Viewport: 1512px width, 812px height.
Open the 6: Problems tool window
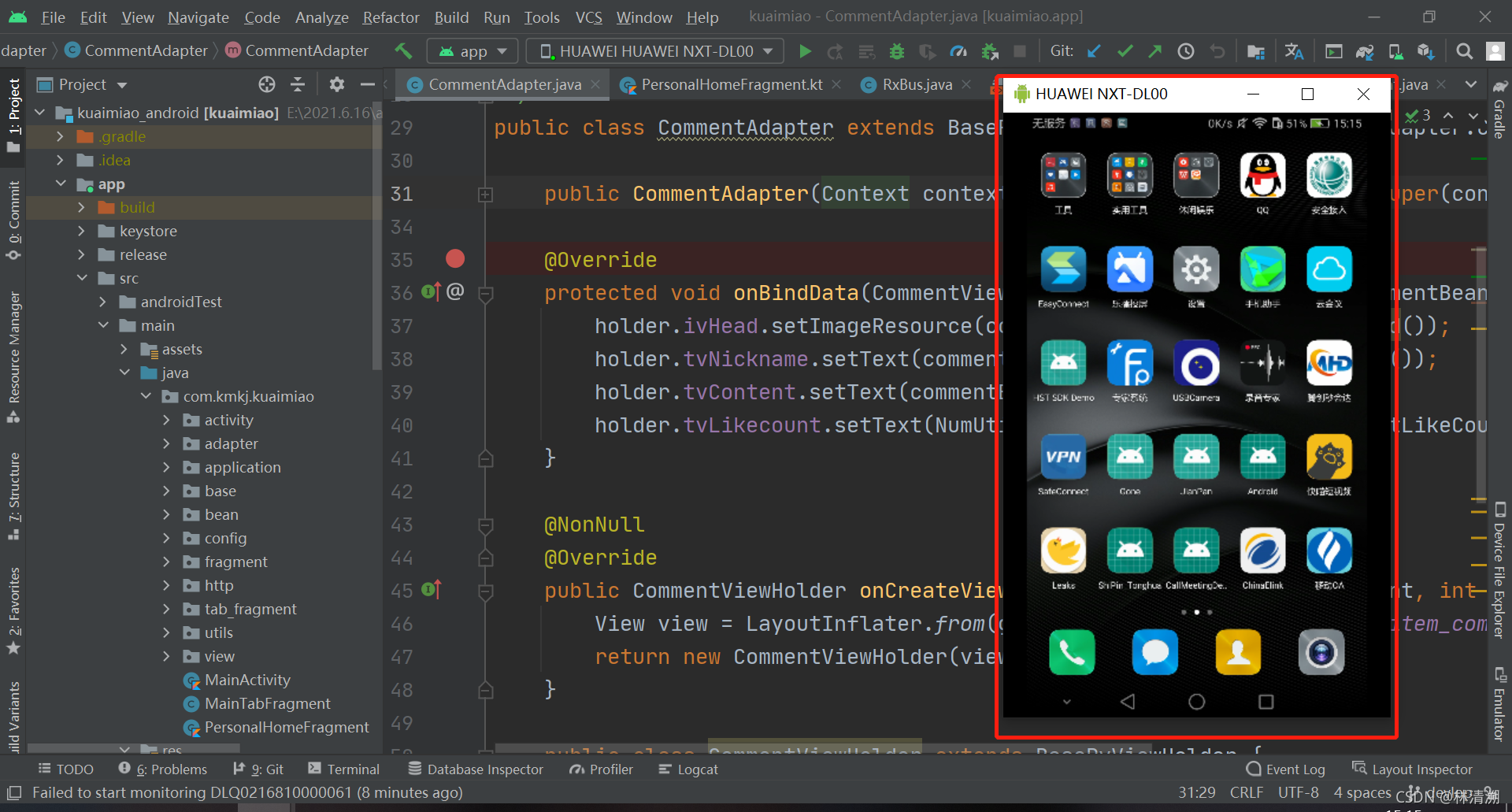pos(162,769)
